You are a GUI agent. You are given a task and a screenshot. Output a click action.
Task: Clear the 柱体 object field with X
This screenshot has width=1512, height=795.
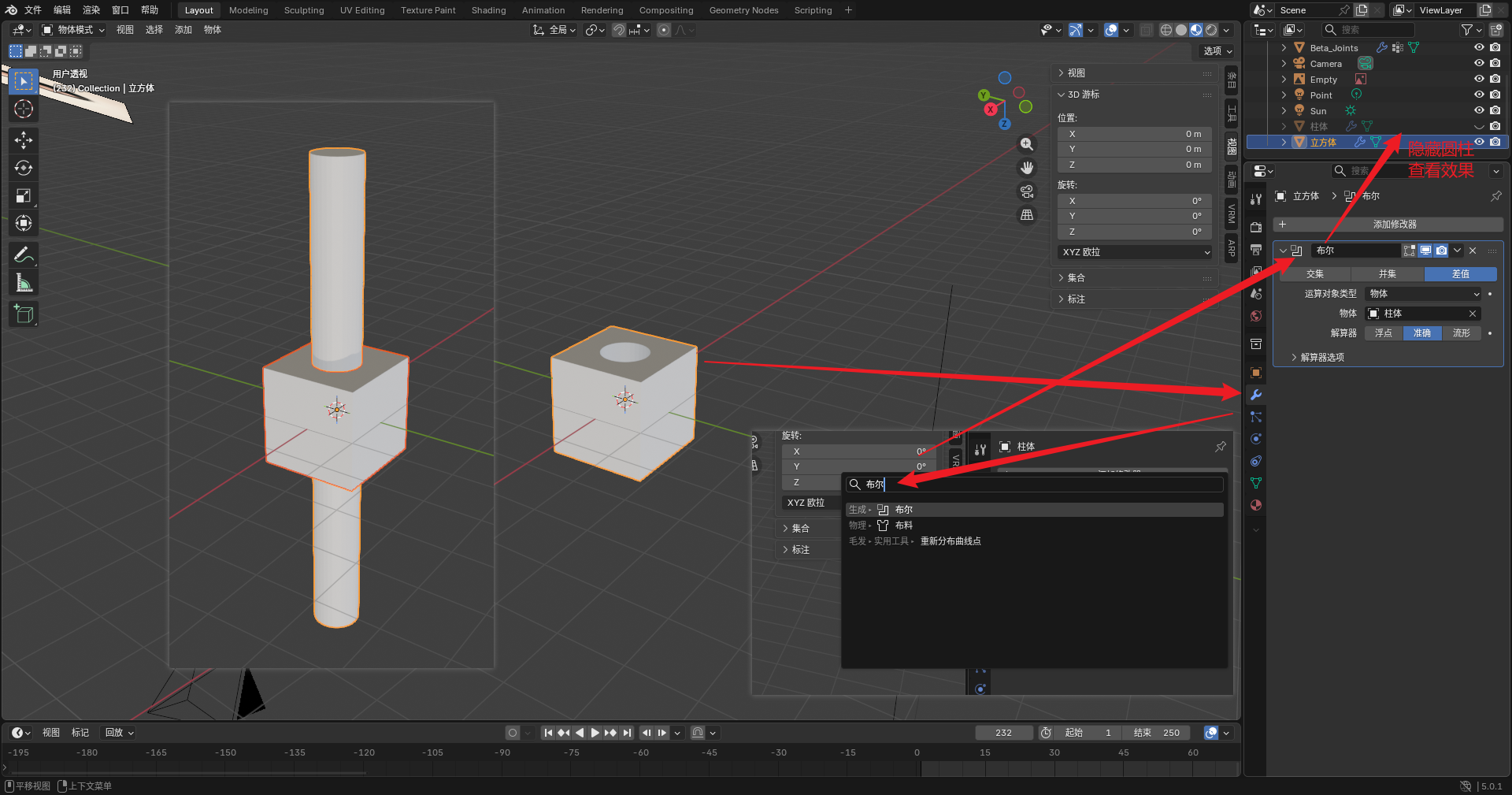[1473, 314]
